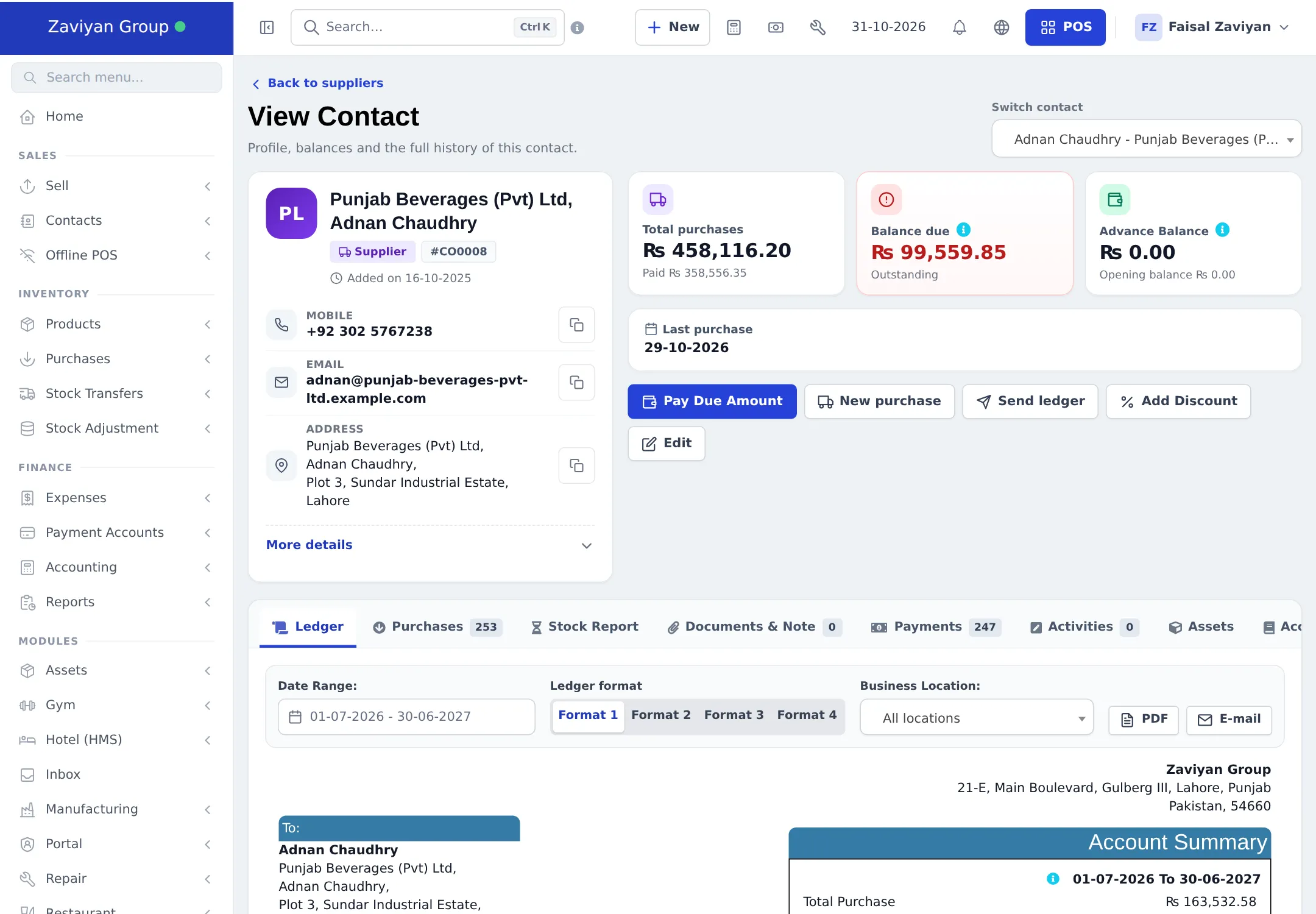
Task: Open the Stock Report tab
Action: click(584, 627)
